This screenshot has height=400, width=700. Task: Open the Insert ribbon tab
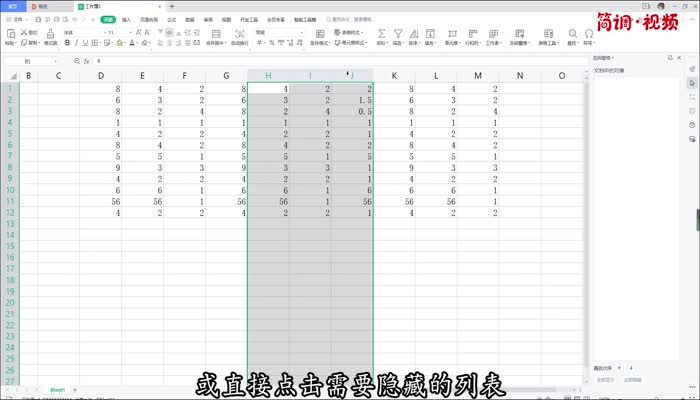[x=126, y=19]
